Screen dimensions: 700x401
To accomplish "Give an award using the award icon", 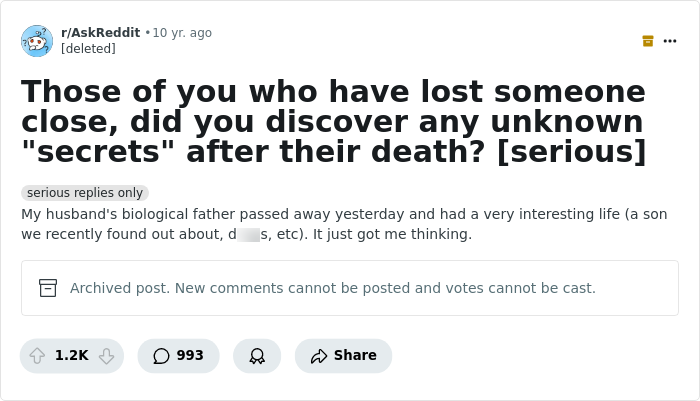I will (257, 356).
